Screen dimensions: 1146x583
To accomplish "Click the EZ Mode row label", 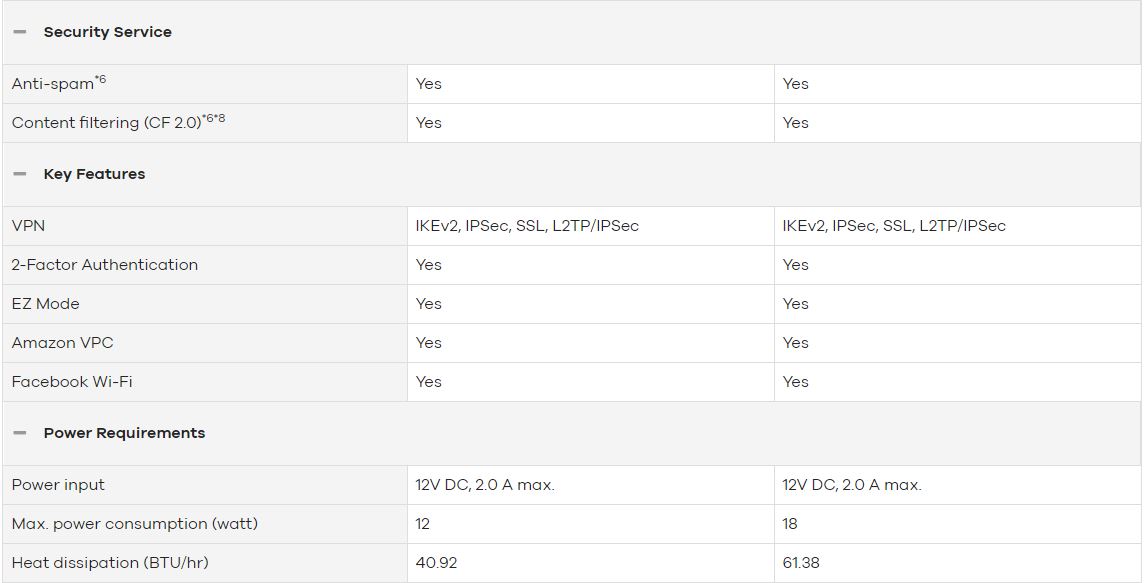I will tap(45, 304).
